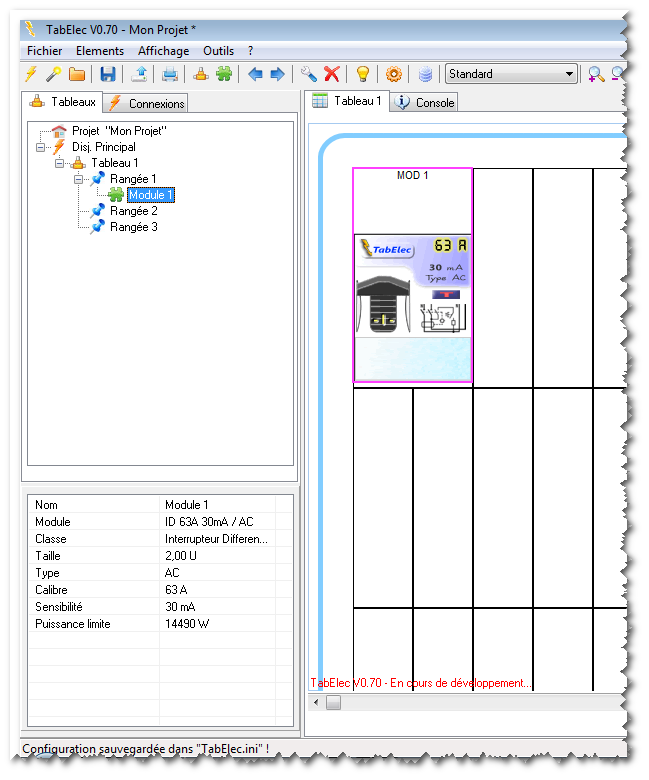Open the ? help menu
This screenshot has width=649, height=780.
click(251, 51)
